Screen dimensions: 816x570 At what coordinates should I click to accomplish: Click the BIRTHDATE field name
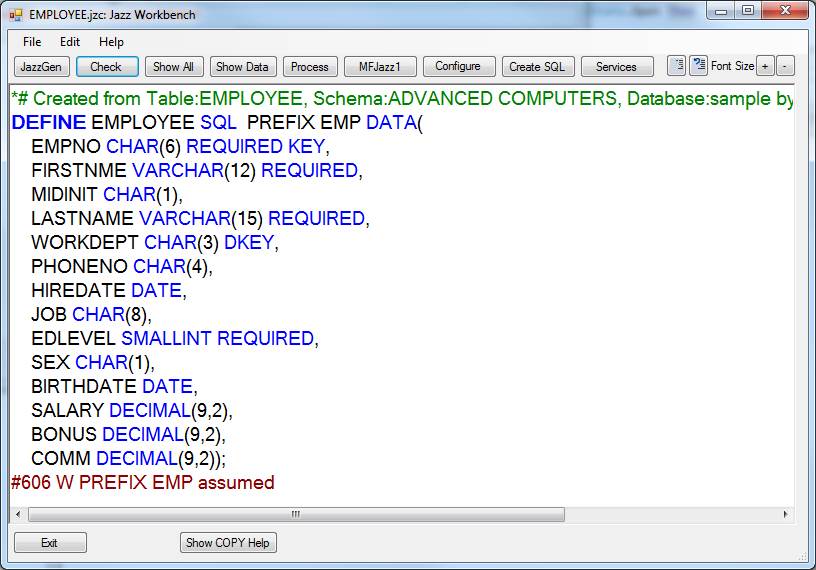(x=84, y=386)
